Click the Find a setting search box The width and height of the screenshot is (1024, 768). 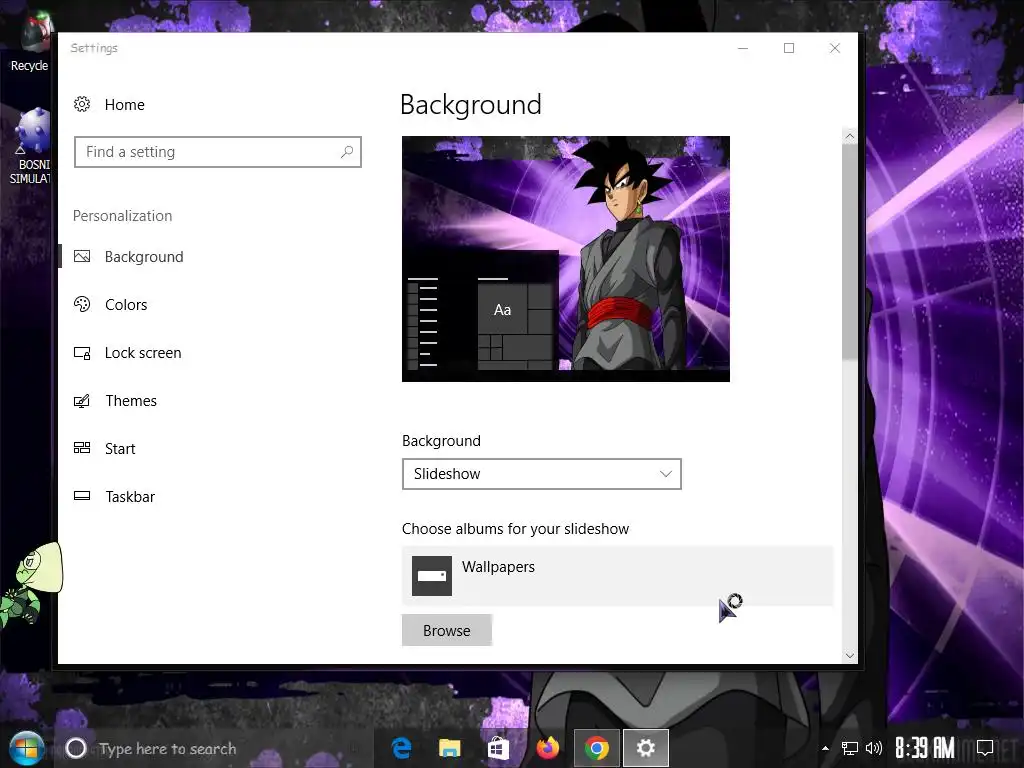pos(217,152)
